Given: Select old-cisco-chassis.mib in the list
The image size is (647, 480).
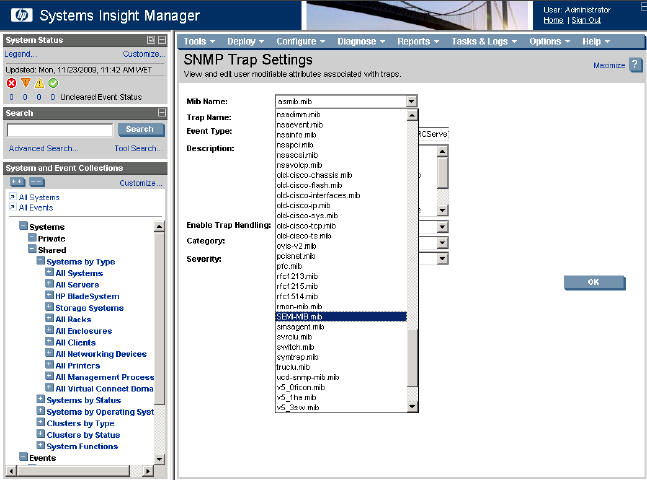Looking at the screenshot, I should (x=341, y=175).
